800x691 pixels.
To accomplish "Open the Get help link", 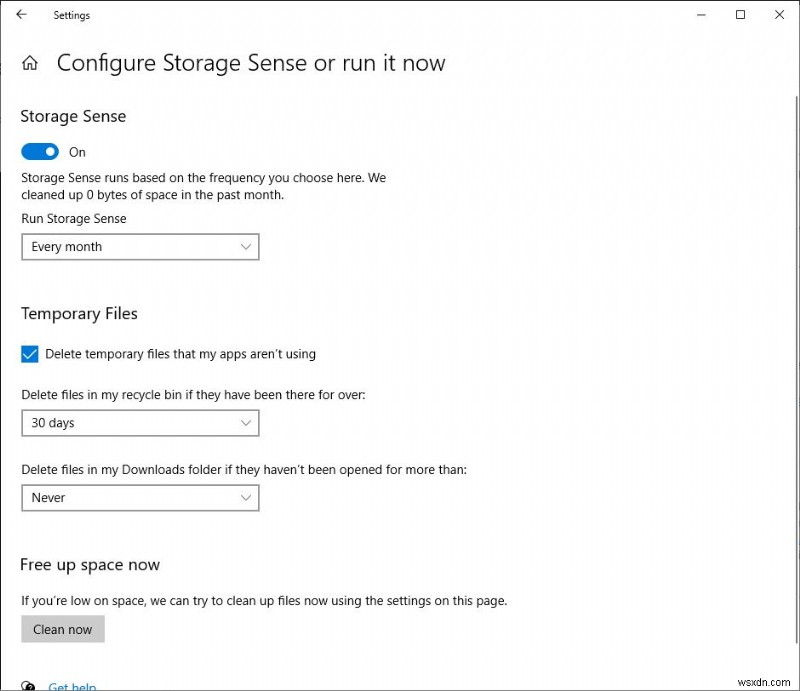I will coord(70,686).
